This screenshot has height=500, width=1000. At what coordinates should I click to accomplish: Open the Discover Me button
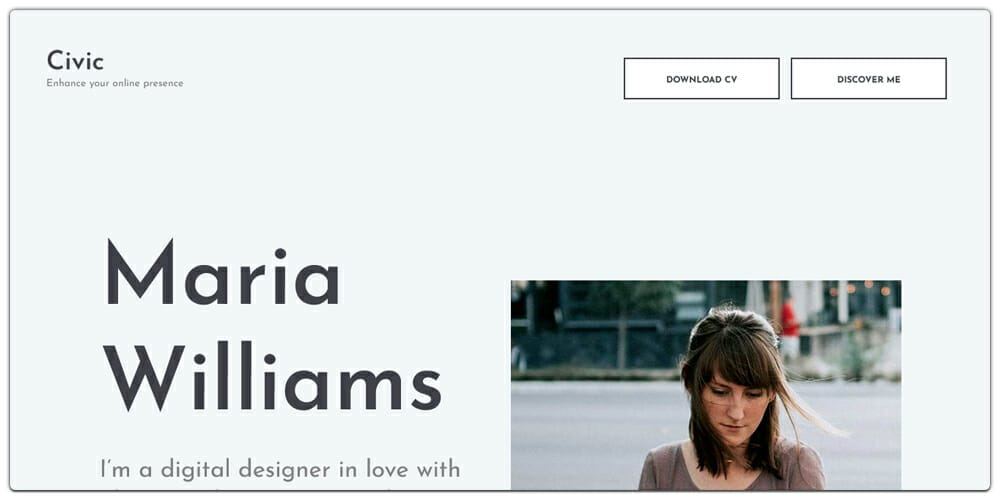(x=869, y=78)
